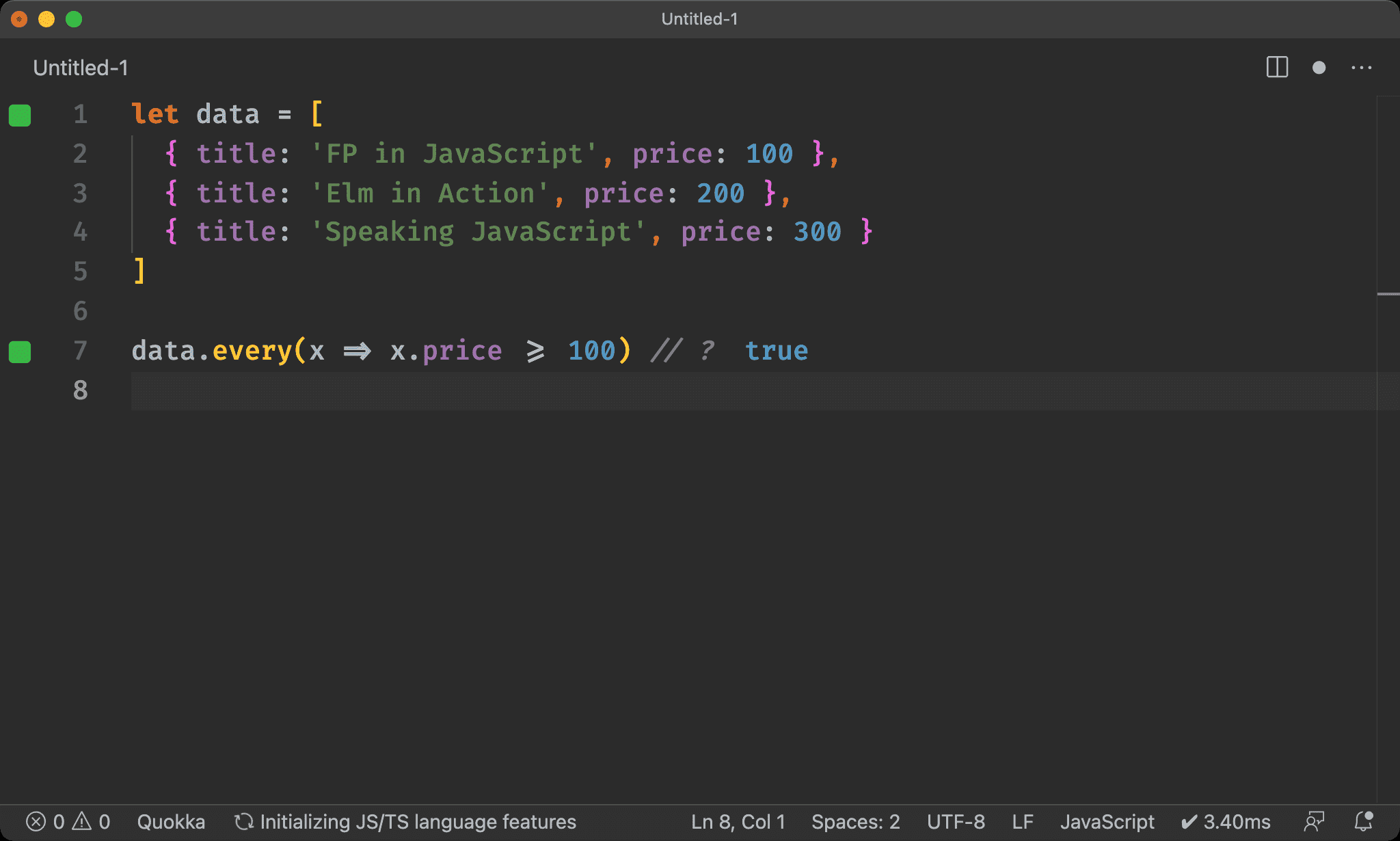
Task: Open indentation settings Spaces: 2
Action: tap(856, 821)
